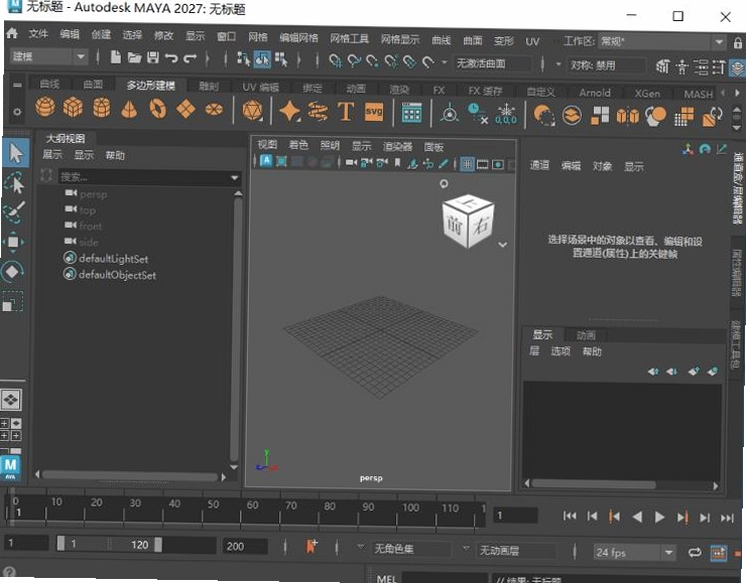Activate the Lasso Select tool
746x583 pixels.
14,184
